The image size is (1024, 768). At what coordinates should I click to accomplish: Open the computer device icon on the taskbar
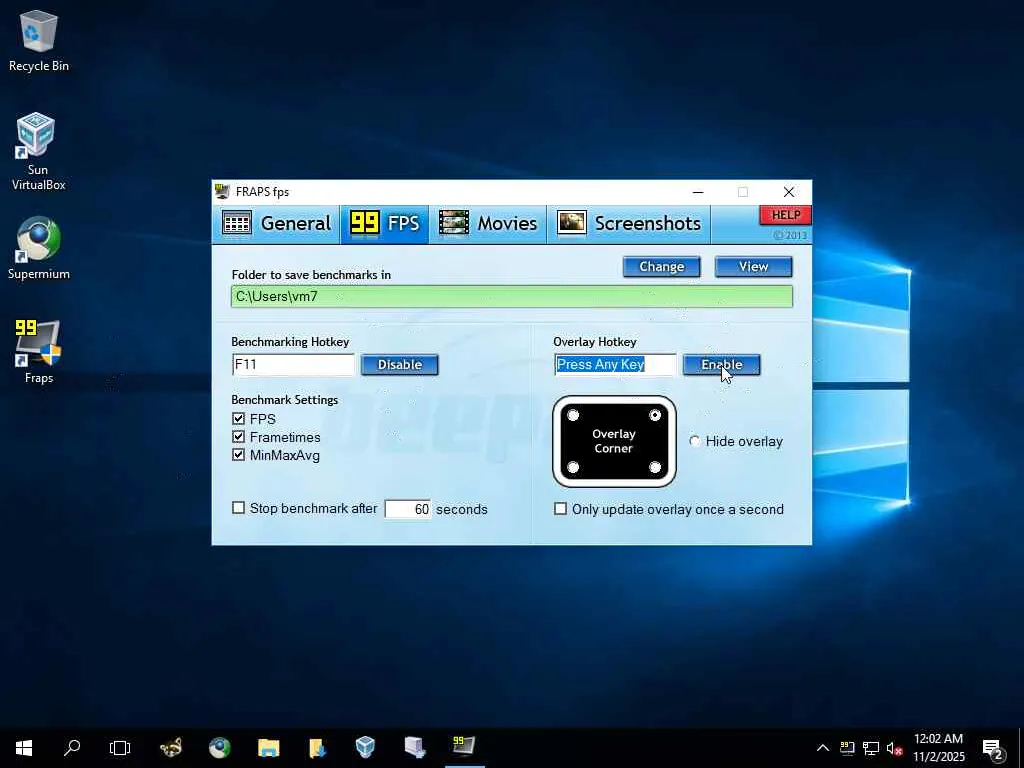pyautogui.click(x=415, y=748)
